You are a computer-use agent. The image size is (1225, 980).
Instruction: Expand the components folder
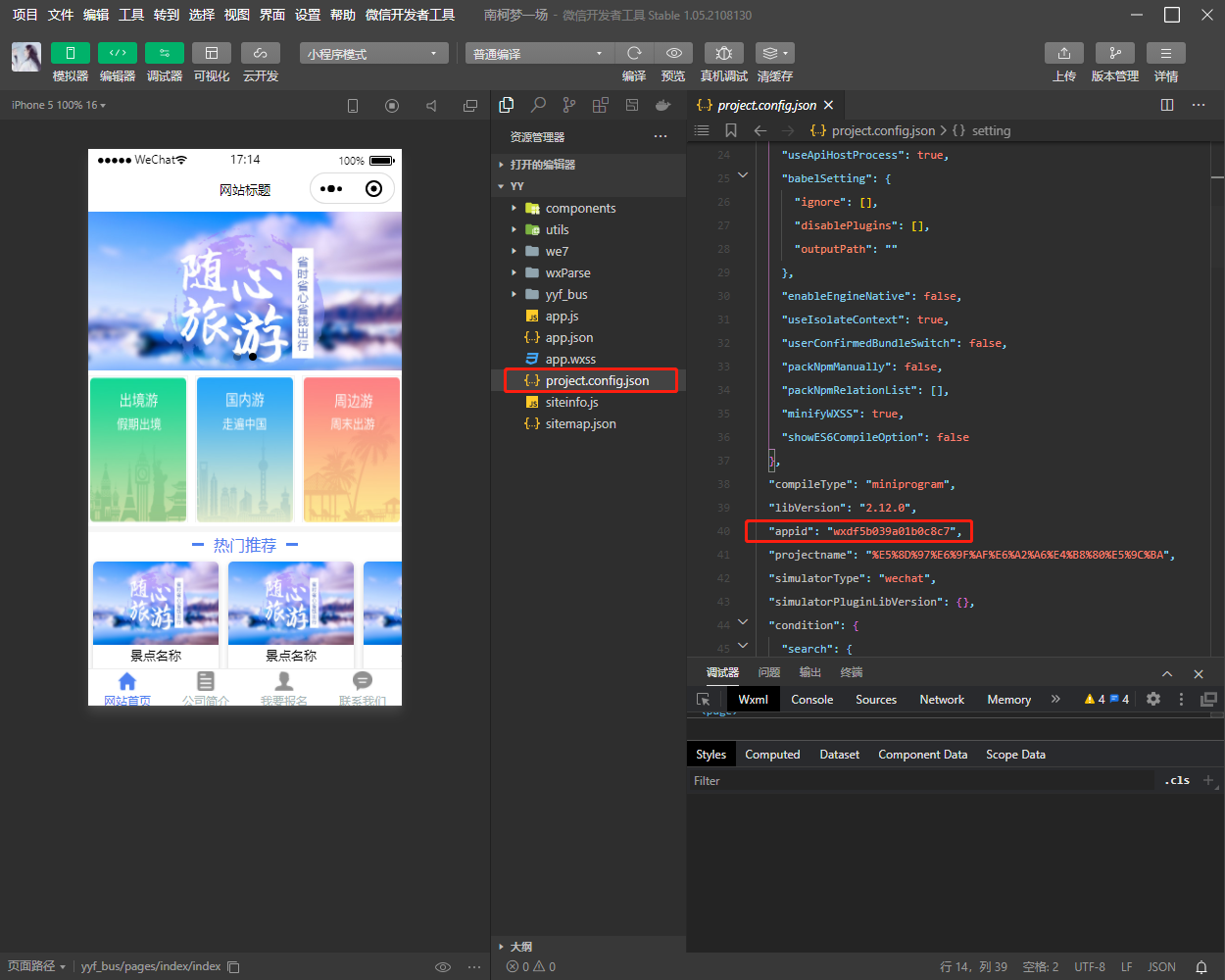click(580, 208)
